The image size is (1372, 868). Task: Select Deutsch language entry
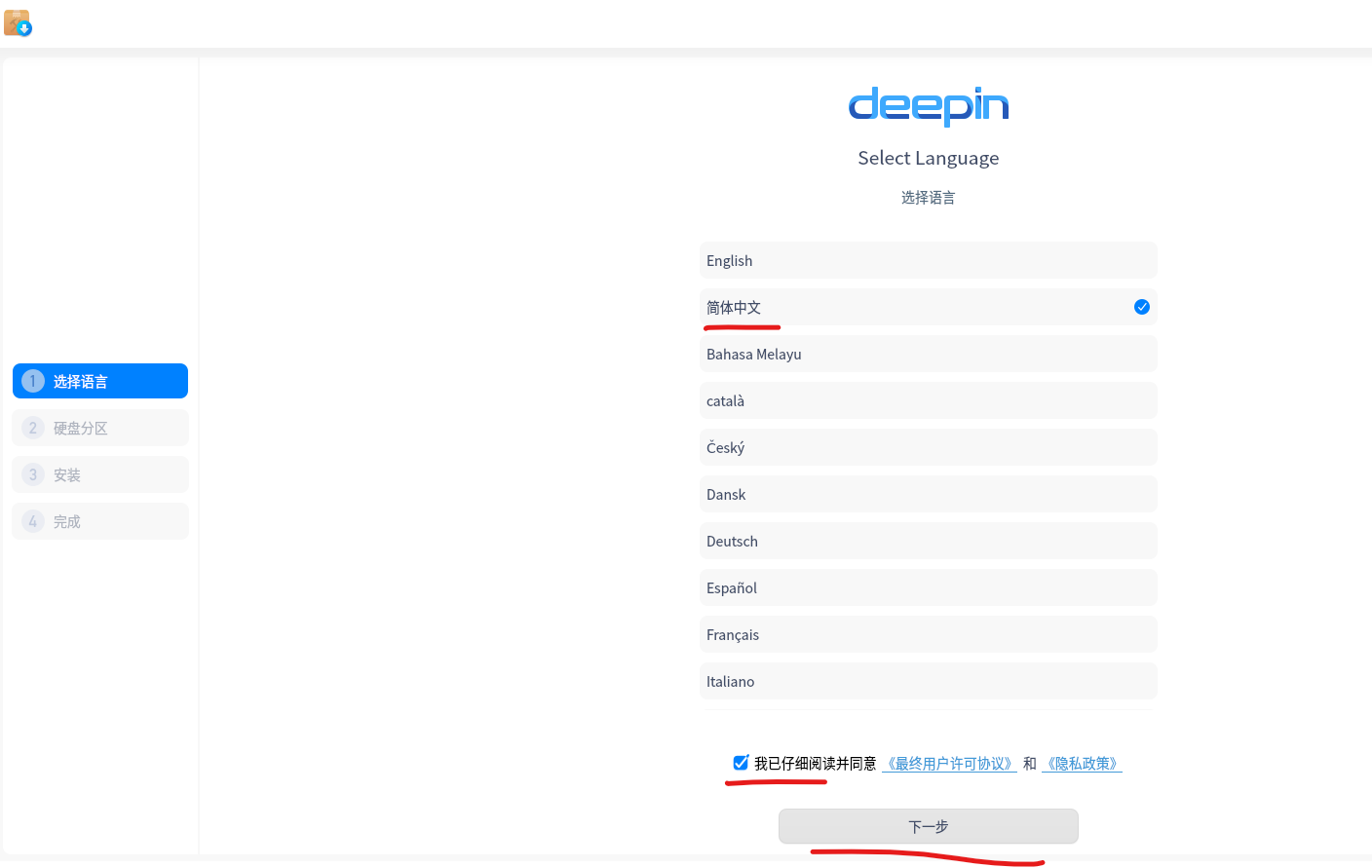click(x=928, y=541)
